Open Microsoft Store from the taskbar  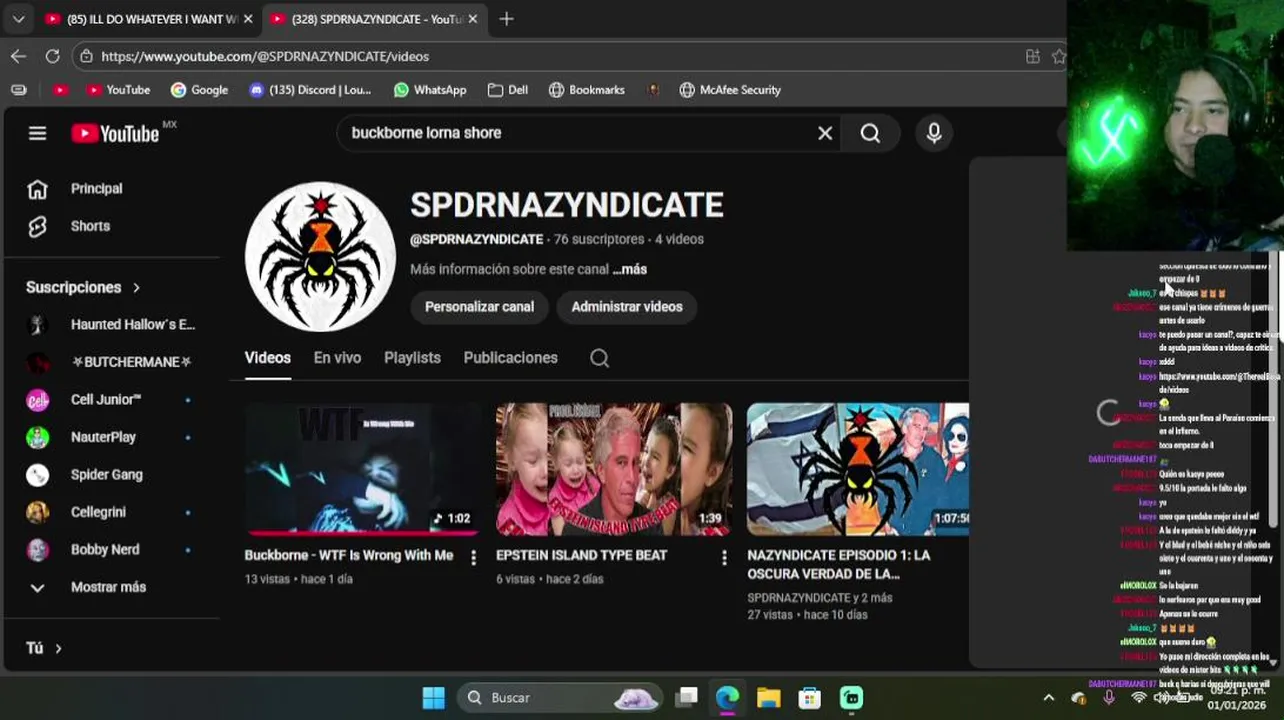coord(809,698)
